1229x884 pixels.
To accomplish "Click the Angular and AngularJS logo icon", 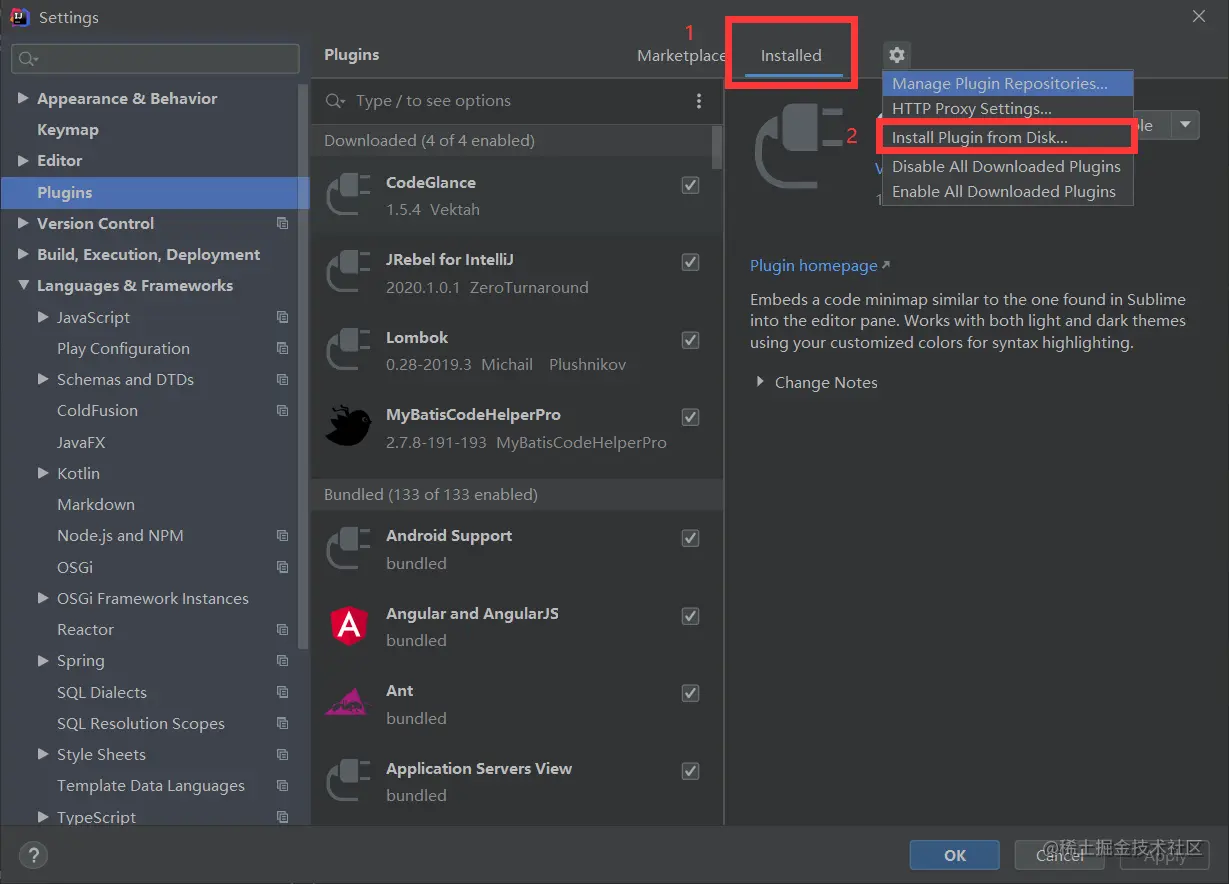I will [348, 626].
